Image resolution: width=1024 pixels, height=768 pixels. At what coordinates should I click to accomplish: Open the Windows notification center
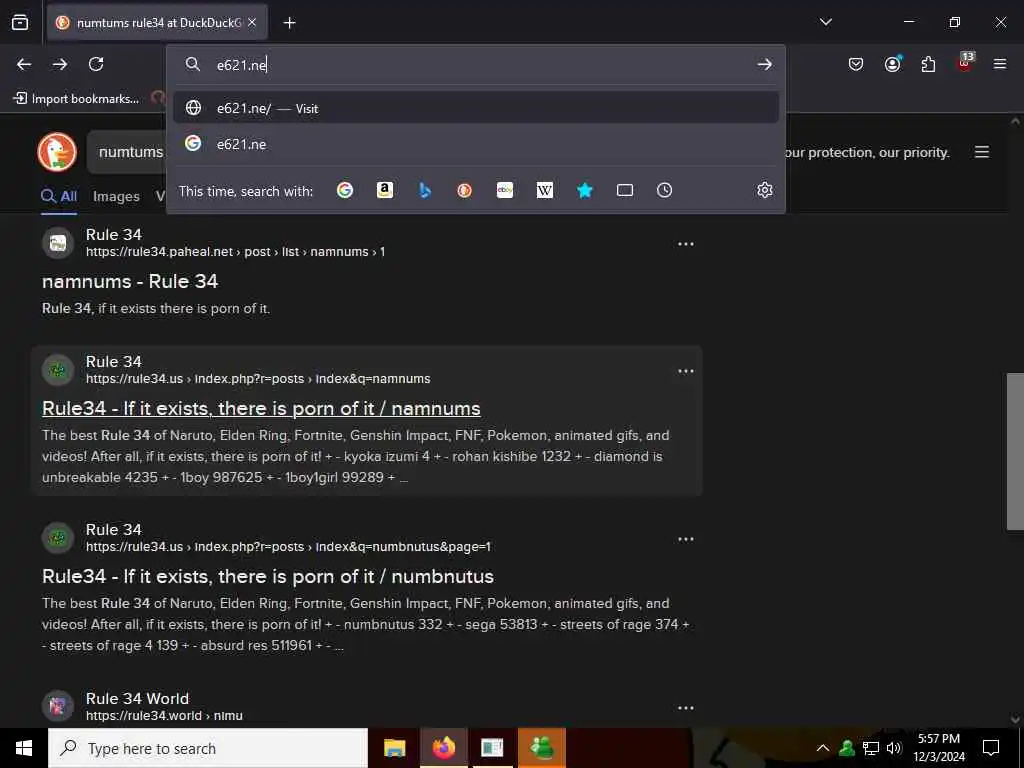[991, 748]
